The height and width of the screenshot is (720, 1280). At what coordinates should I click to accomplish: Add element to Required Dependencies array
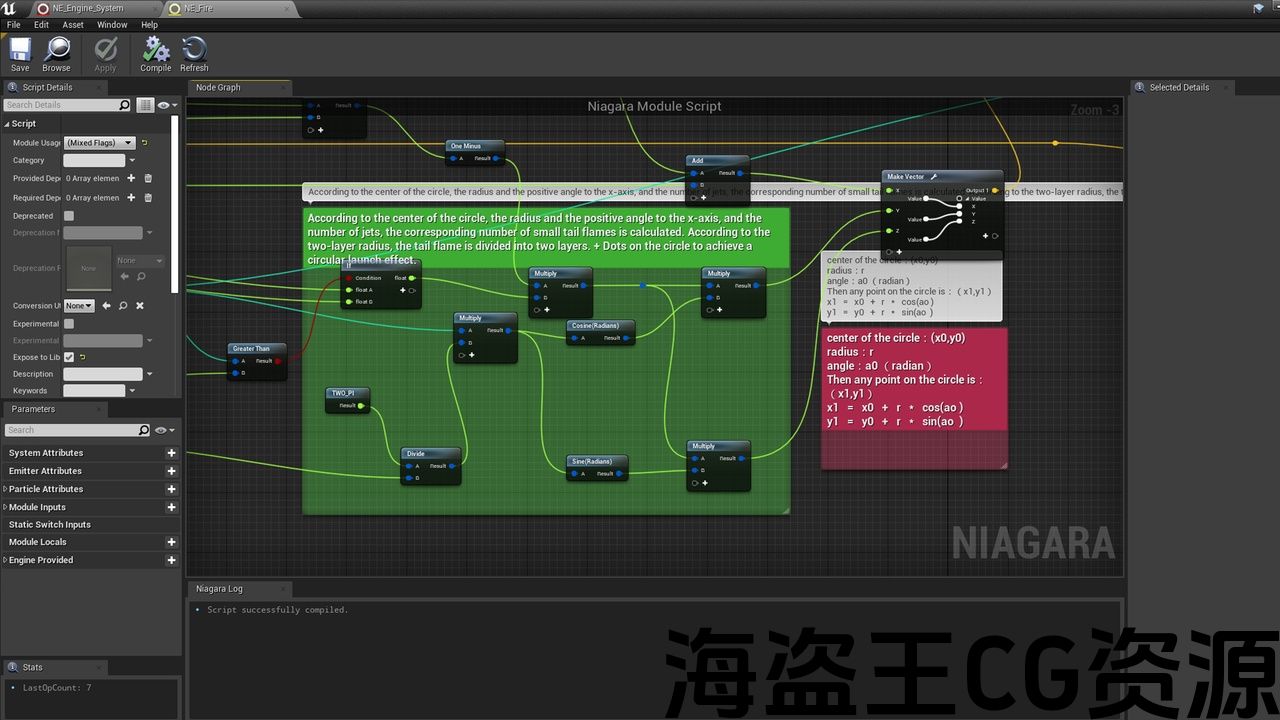(132, 198)
